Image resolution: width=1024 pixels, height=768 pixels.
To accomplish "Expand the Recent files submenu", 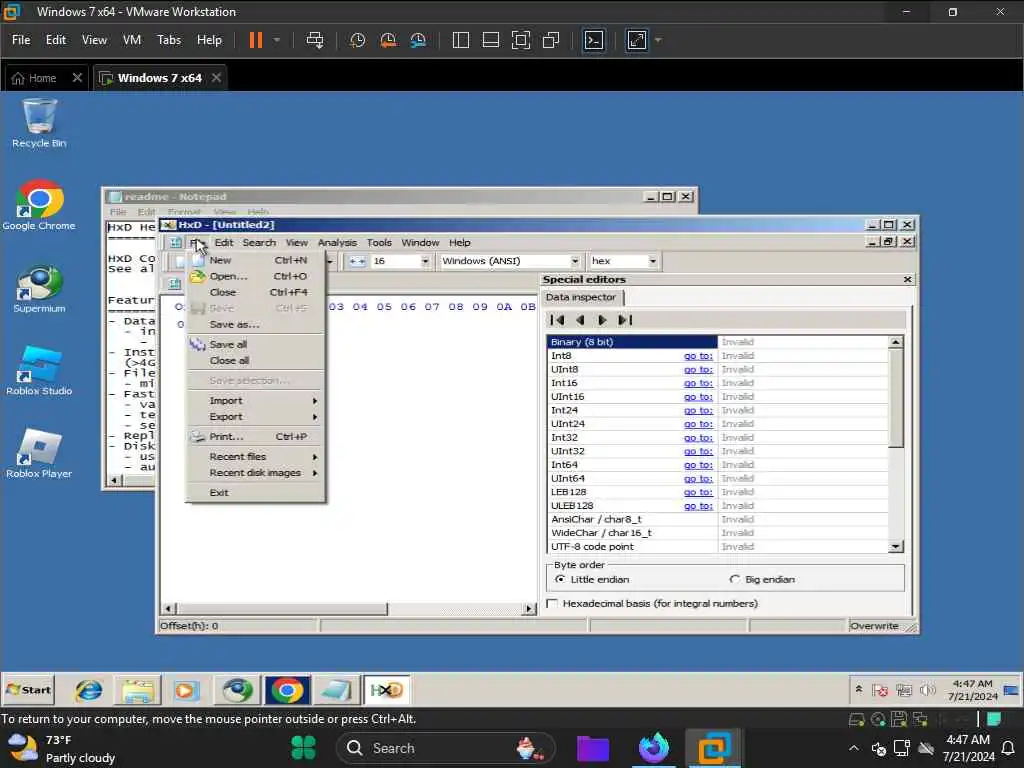I will (x=256, y=456).
